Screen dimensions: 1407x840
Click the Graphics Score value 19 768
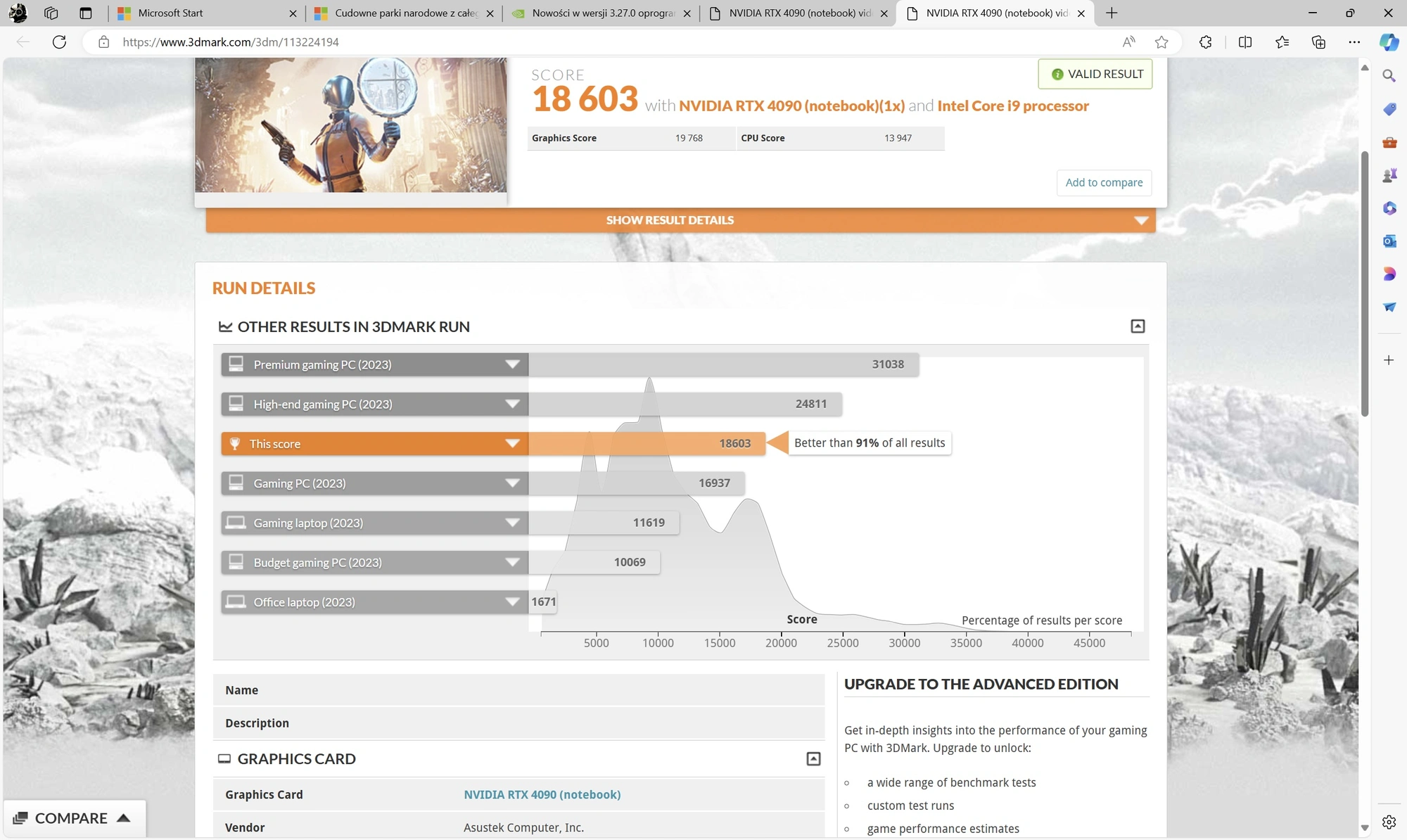689,138
